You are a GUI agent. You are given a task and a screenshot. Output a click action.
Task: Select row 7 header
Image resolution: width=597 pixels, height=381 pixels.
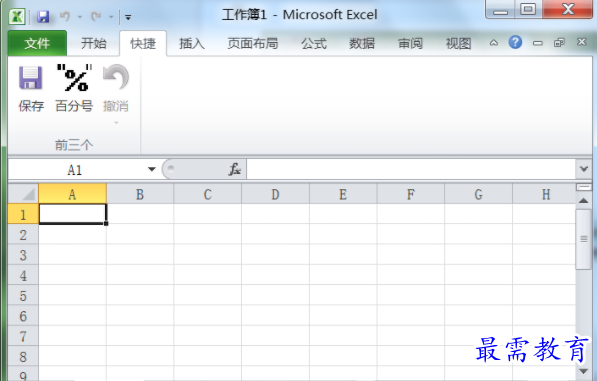[23, 336]
